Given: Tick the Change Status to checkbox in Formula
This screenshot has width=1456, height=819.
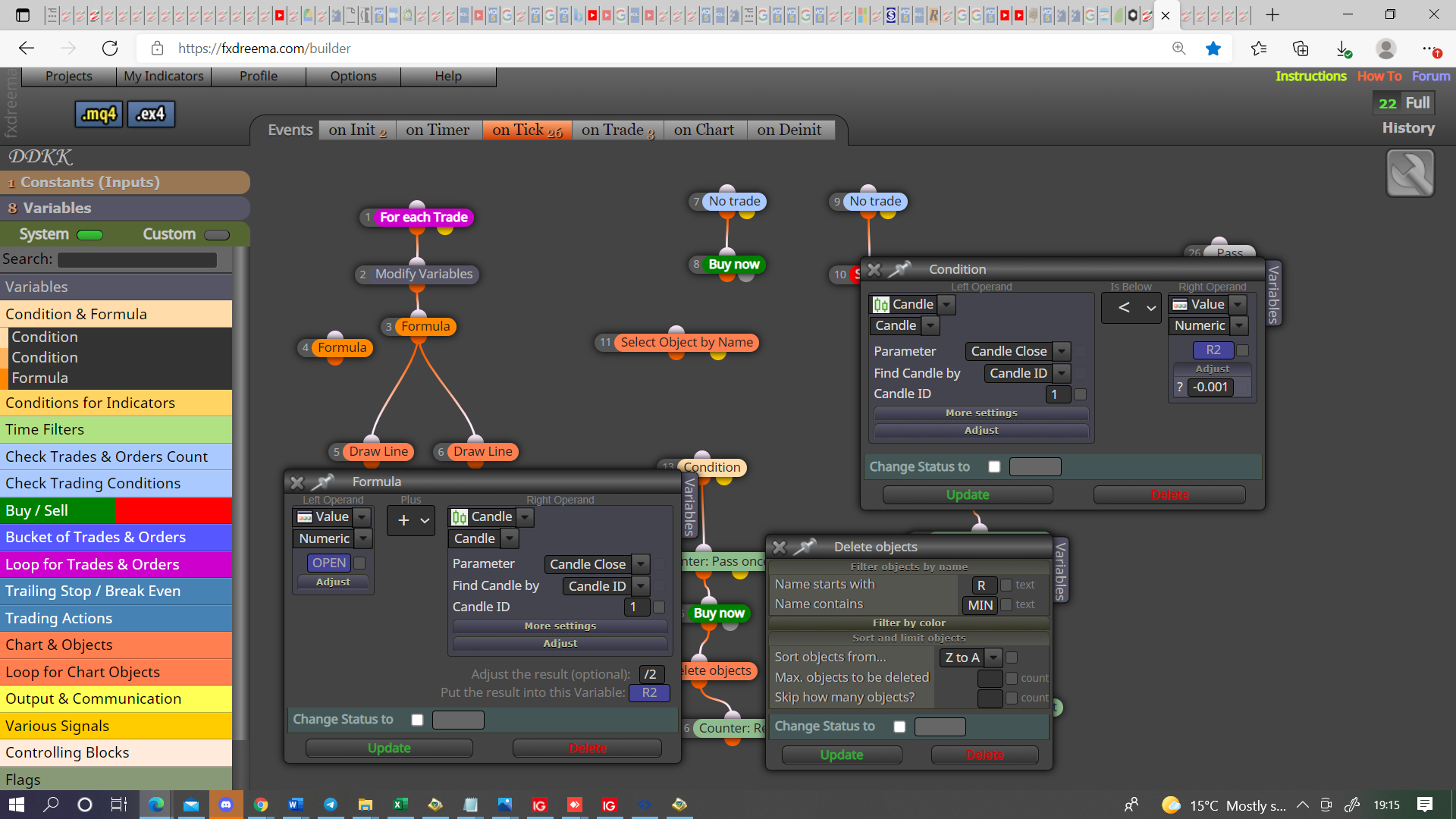Looking at the screenshot, I should coord(417,720).
